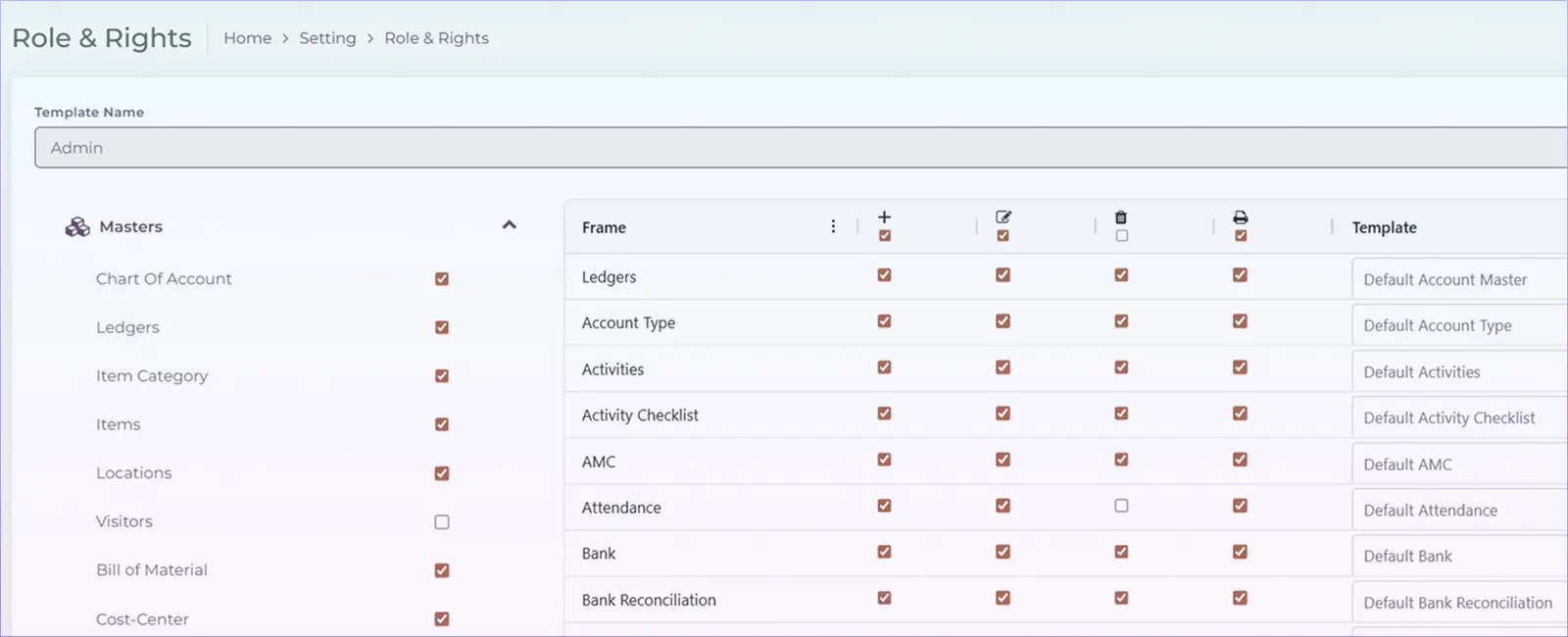The image size is (1568, 637).
Task: Open Default Activities template dropdown
Action: point(1459,371)
